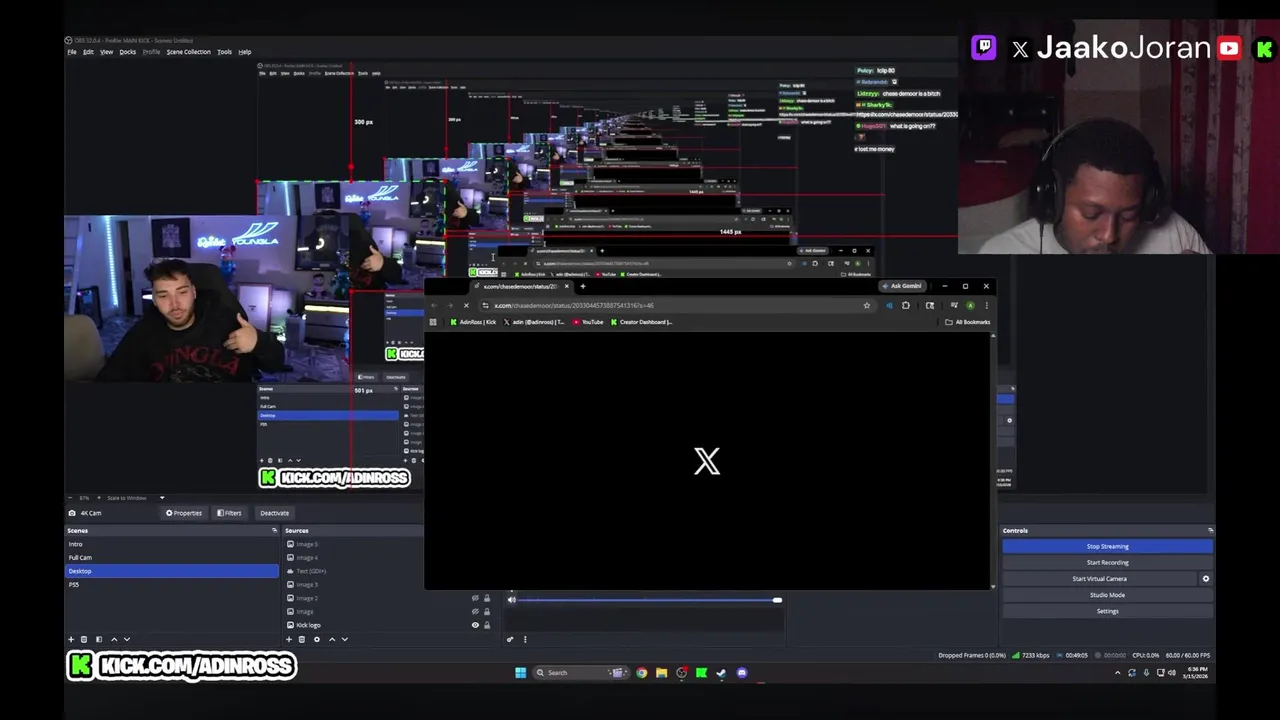1280x720 pixels.
Task: Click Chrome address bar URL
Action: [x=574, y=305]
